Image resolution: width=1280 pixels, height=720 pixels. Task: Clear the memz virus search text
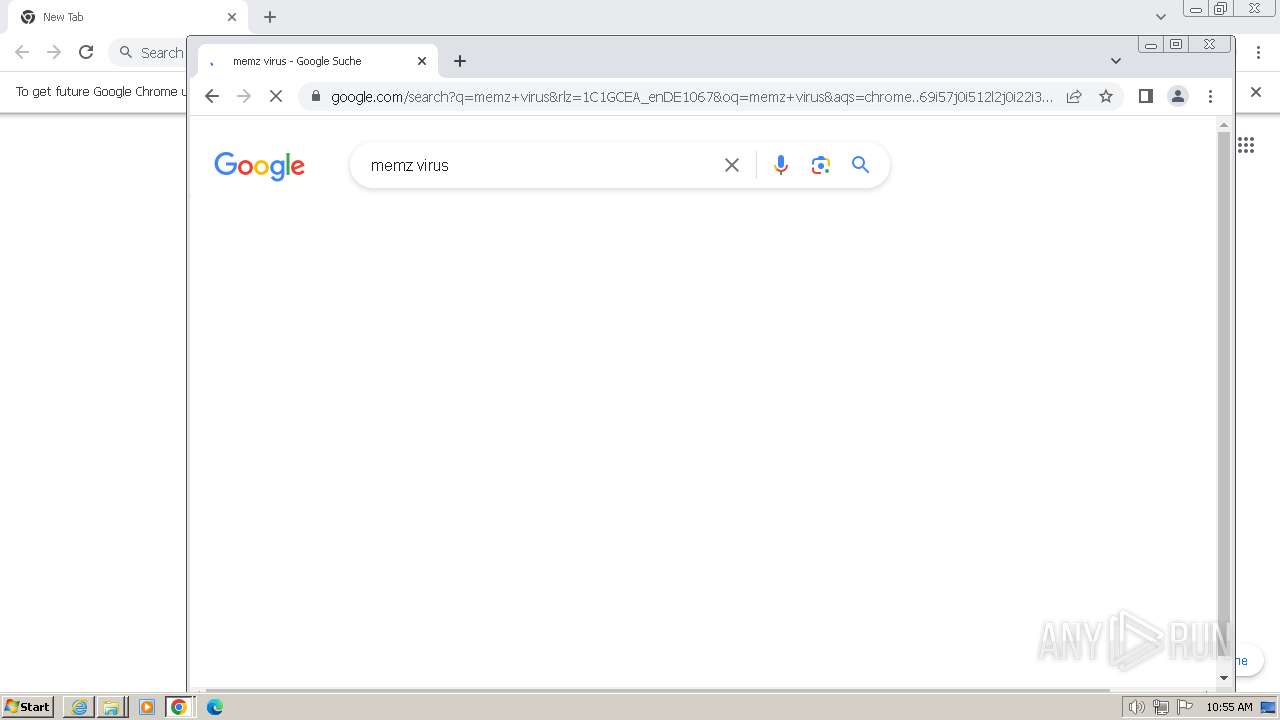[732, 165]
